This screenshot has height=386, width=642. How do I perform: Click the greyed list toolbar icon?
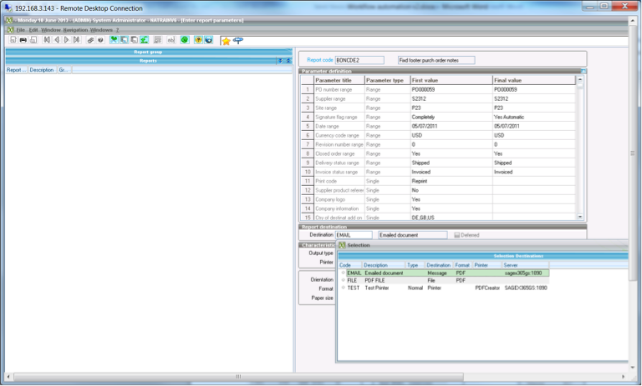(157, 40)
